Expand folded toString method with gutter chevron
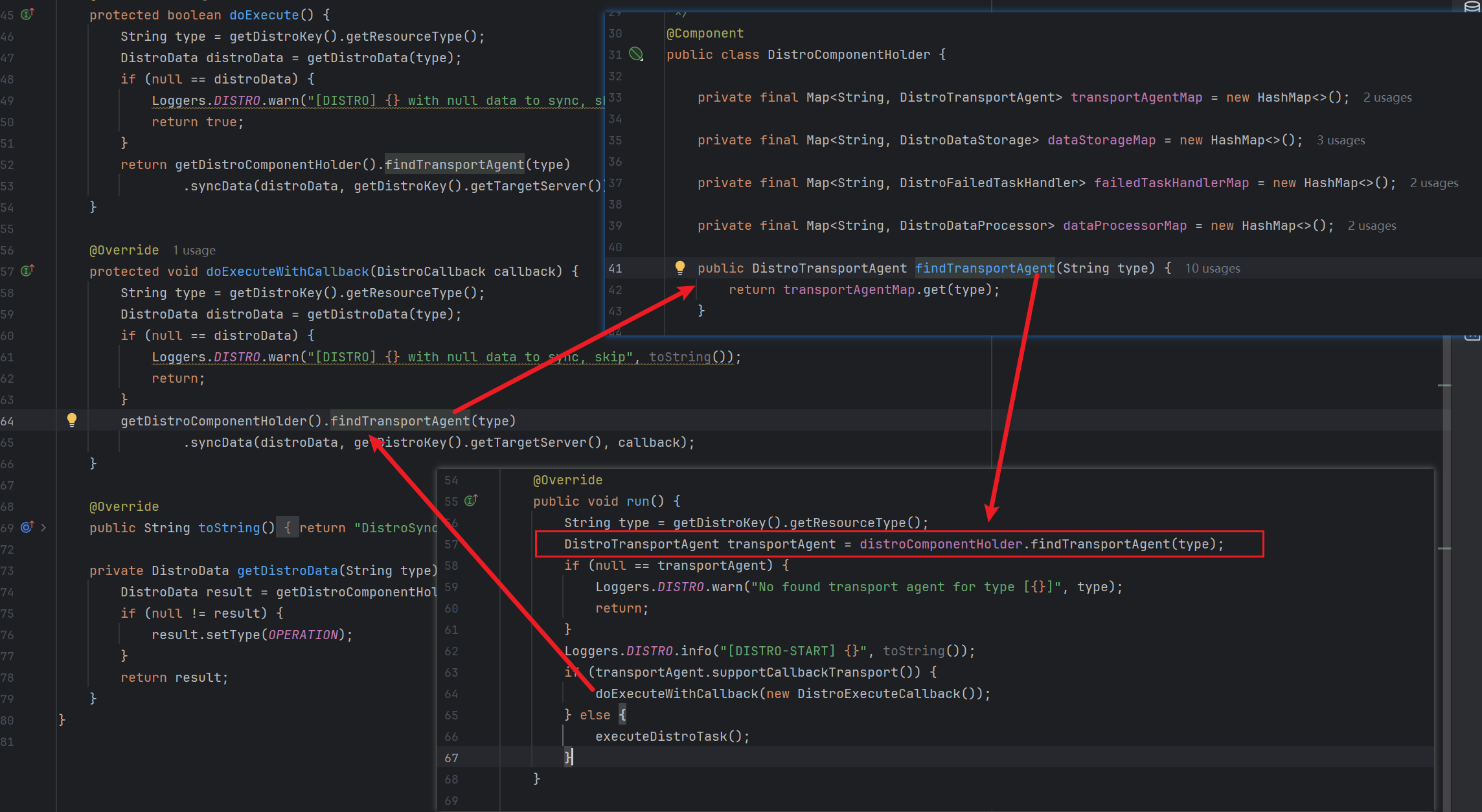1482x812 pixels. [x=43, y=527]
